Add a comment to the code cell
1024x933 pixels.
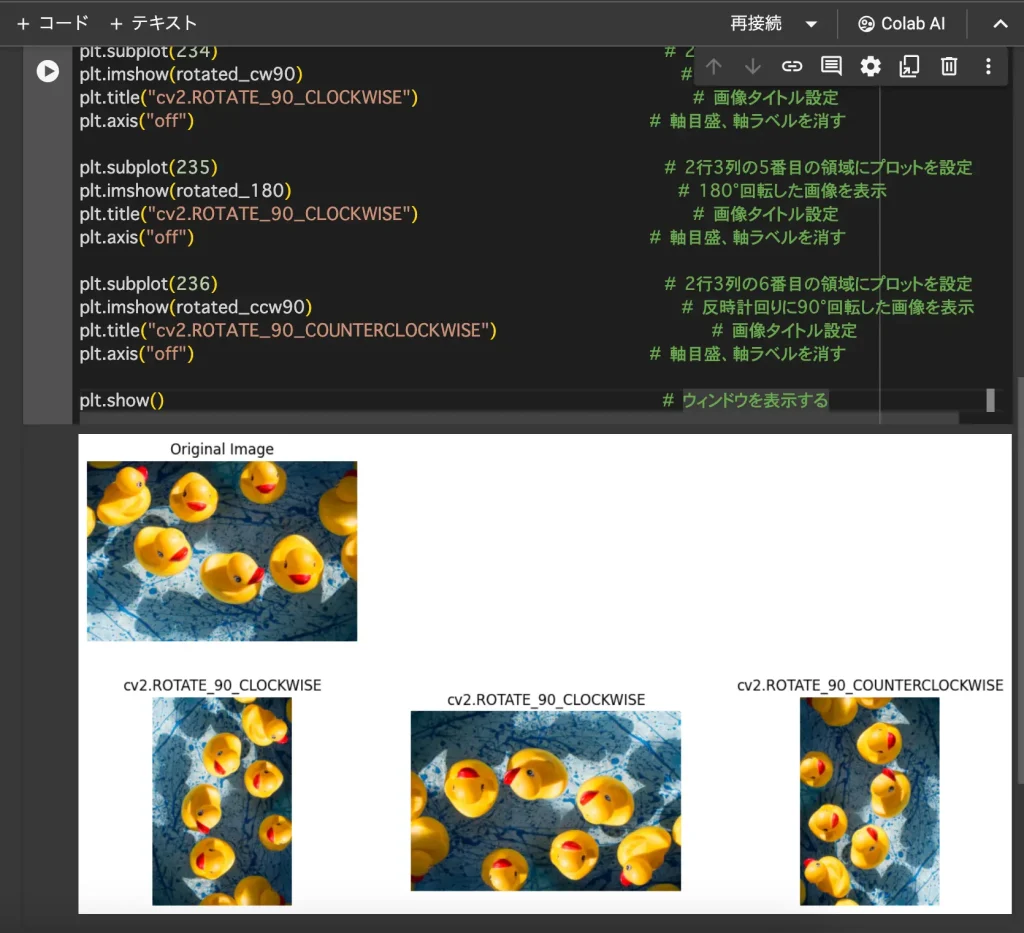click(x=831, y=67)
